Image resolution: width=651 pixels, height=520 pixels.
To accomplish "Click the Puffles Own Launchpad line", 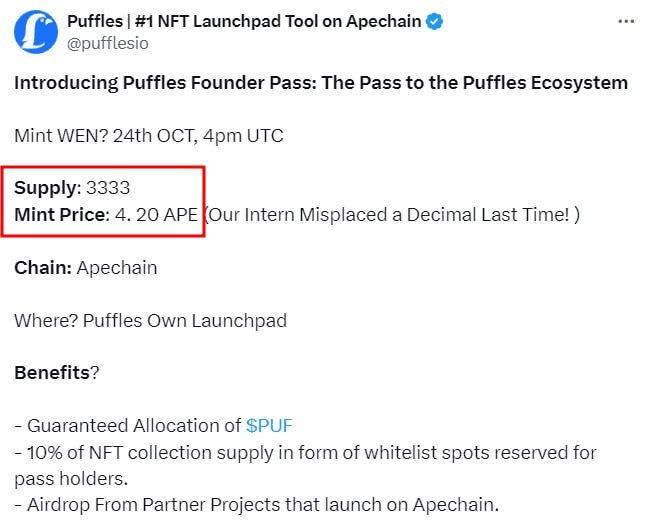I will pyautogui.click(x=150, y=321).
